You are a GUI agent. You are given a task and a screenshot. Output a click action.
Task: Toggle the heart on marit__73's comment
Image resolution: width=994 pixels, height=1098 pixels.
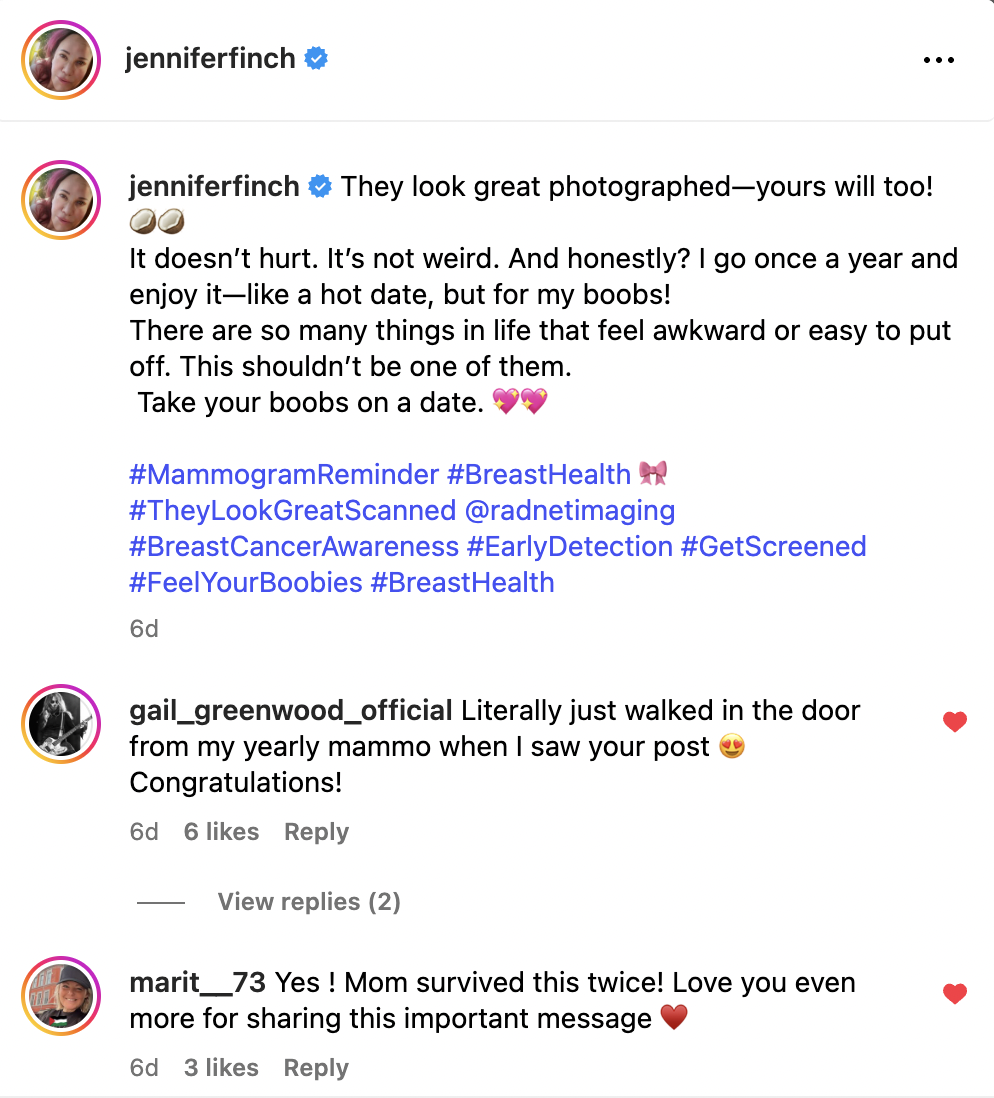pyautogui.click(x=955, y=993)
